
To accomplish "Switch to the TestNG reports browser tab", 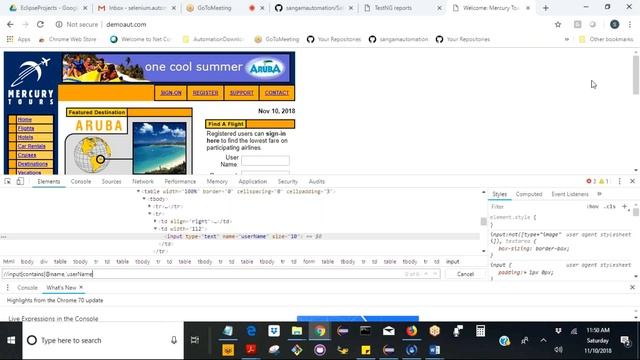I will tap(393, 8).
